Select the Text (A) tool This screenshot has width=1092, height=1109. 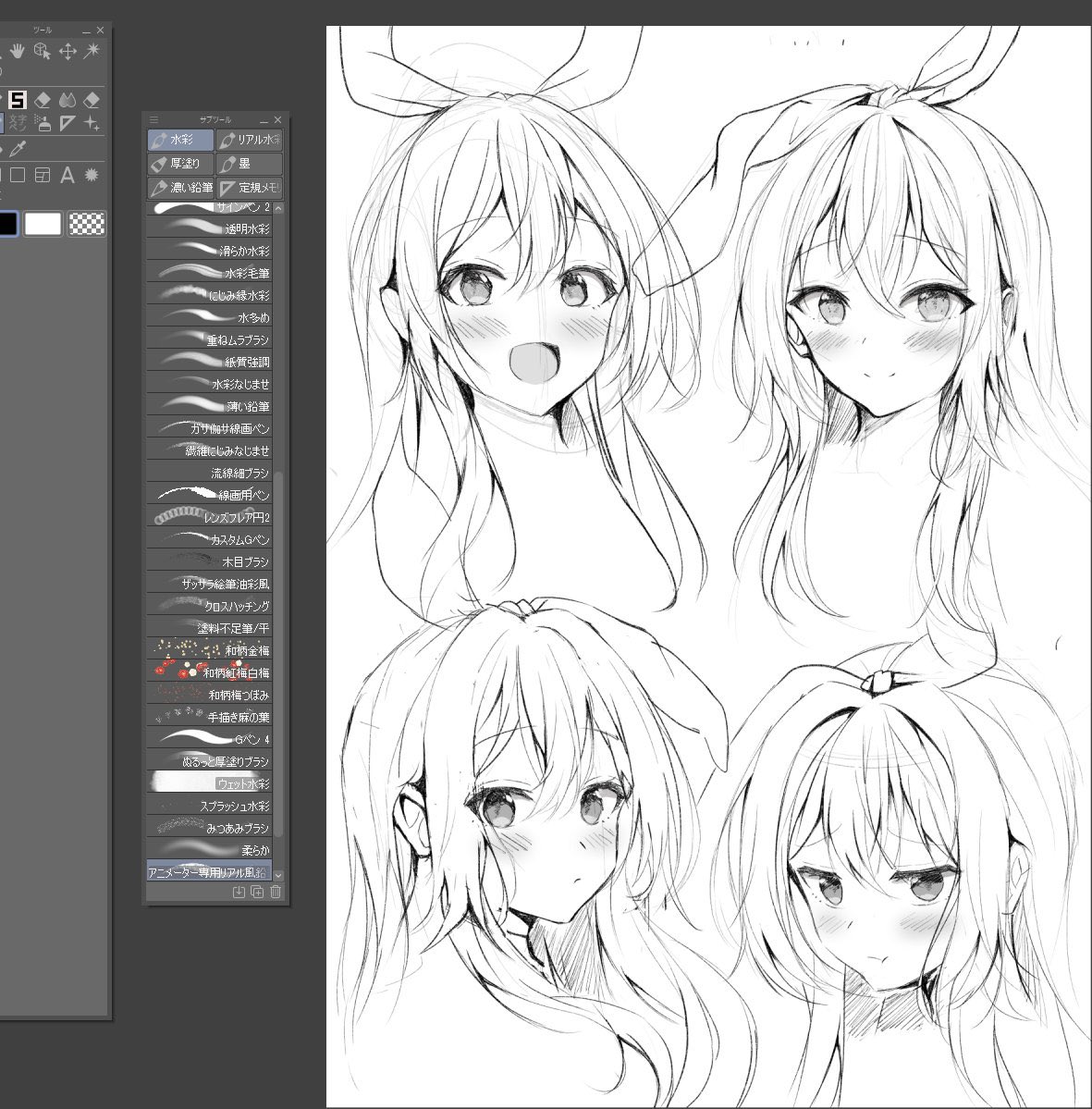67,175
